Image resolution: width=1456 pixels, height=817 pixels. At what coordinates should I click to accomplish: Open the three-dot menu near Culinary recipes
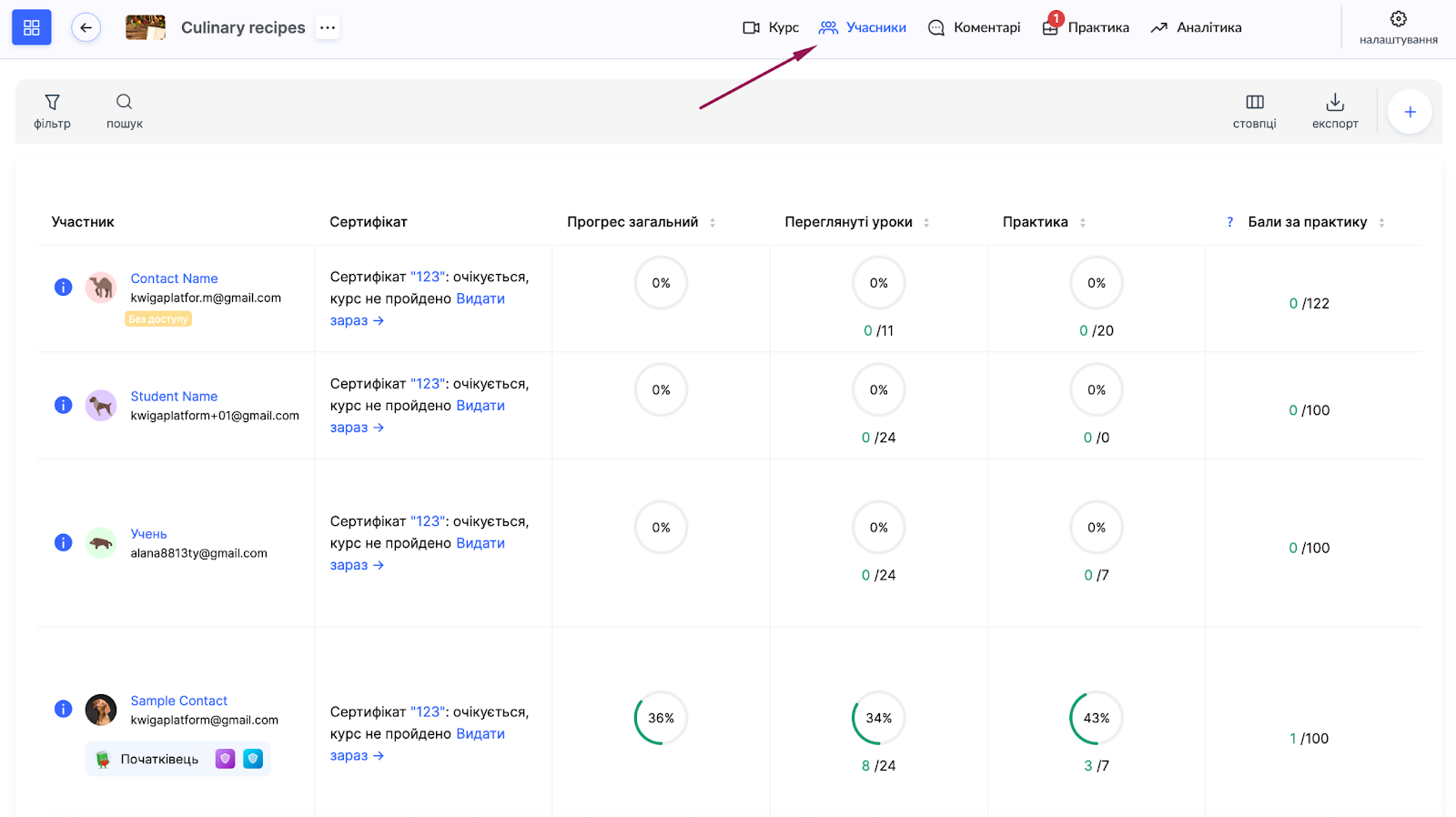(x=328, y=27)
